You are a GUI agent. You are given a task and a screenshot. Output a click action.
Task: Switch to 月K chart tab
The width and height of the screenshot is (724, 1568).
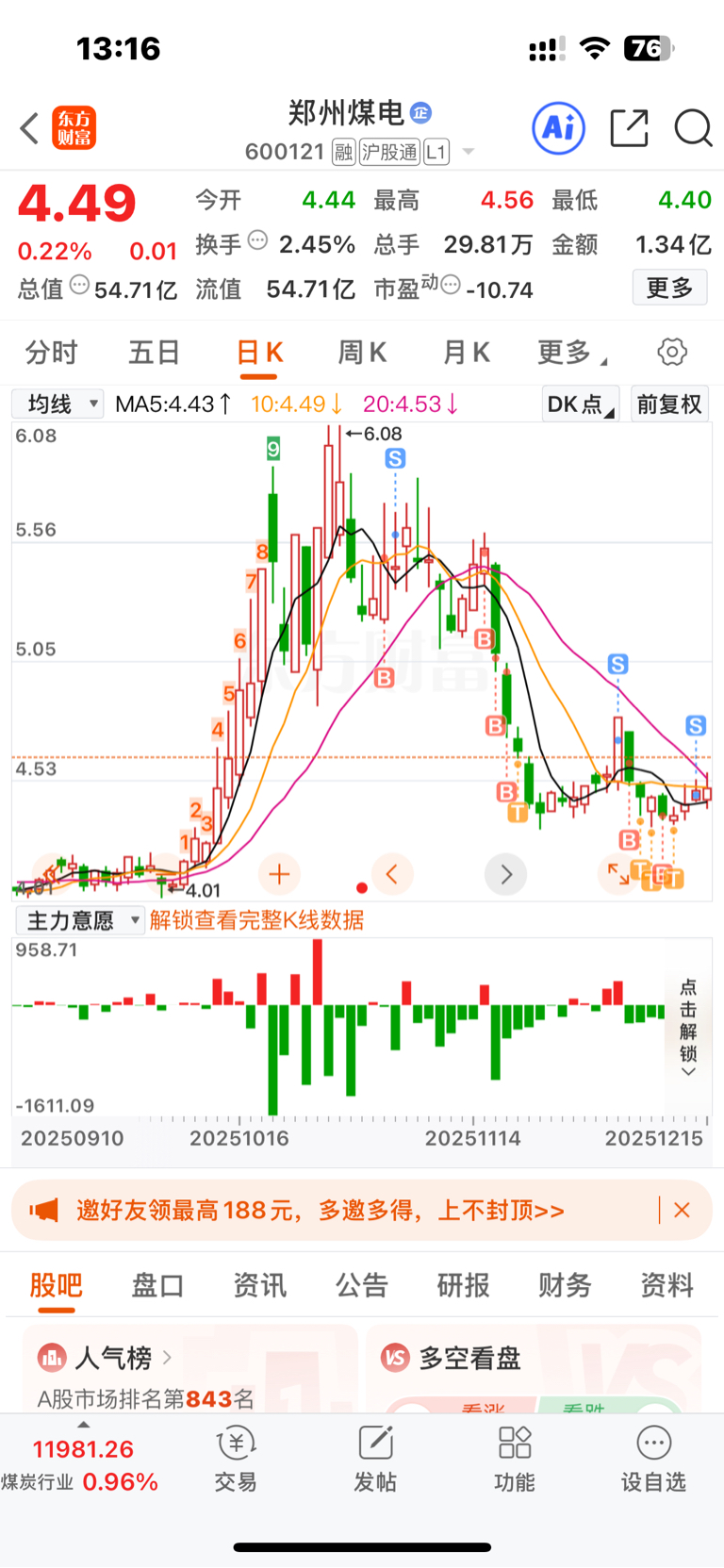pos(467,353)
